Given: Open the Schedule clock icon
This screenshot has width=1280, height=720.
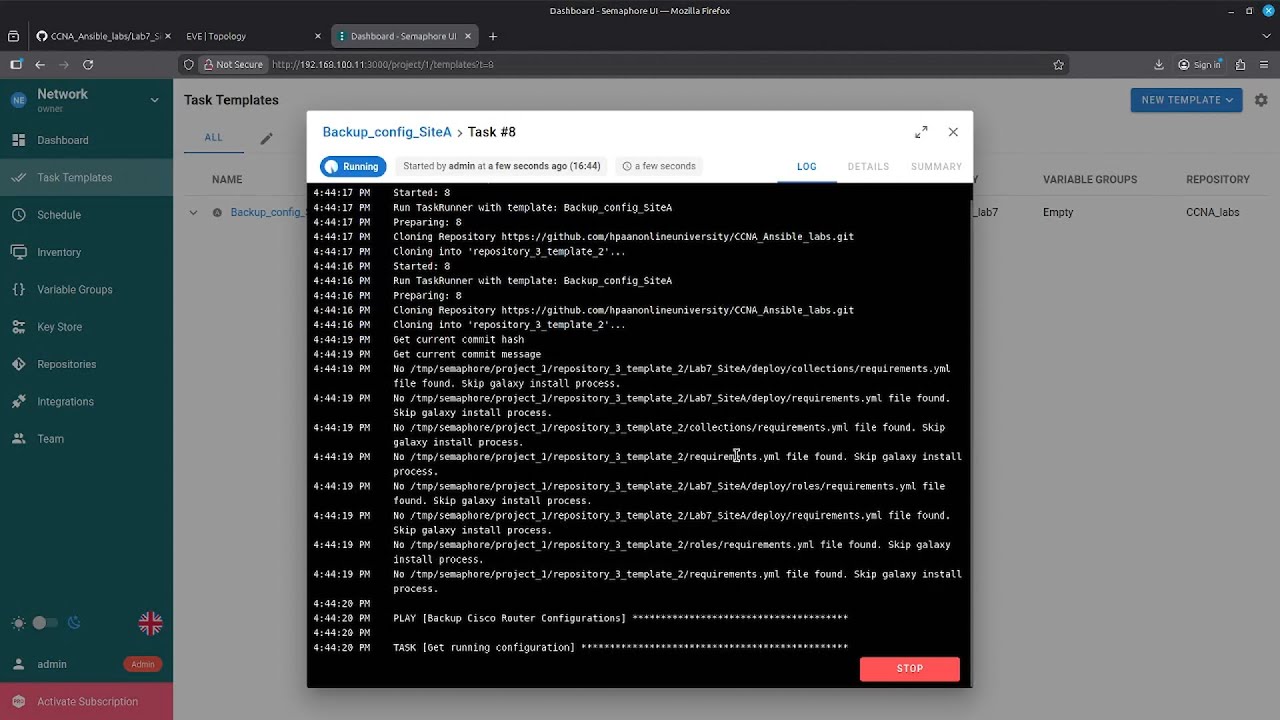Looking at the screenshot, I should point(18,215).
